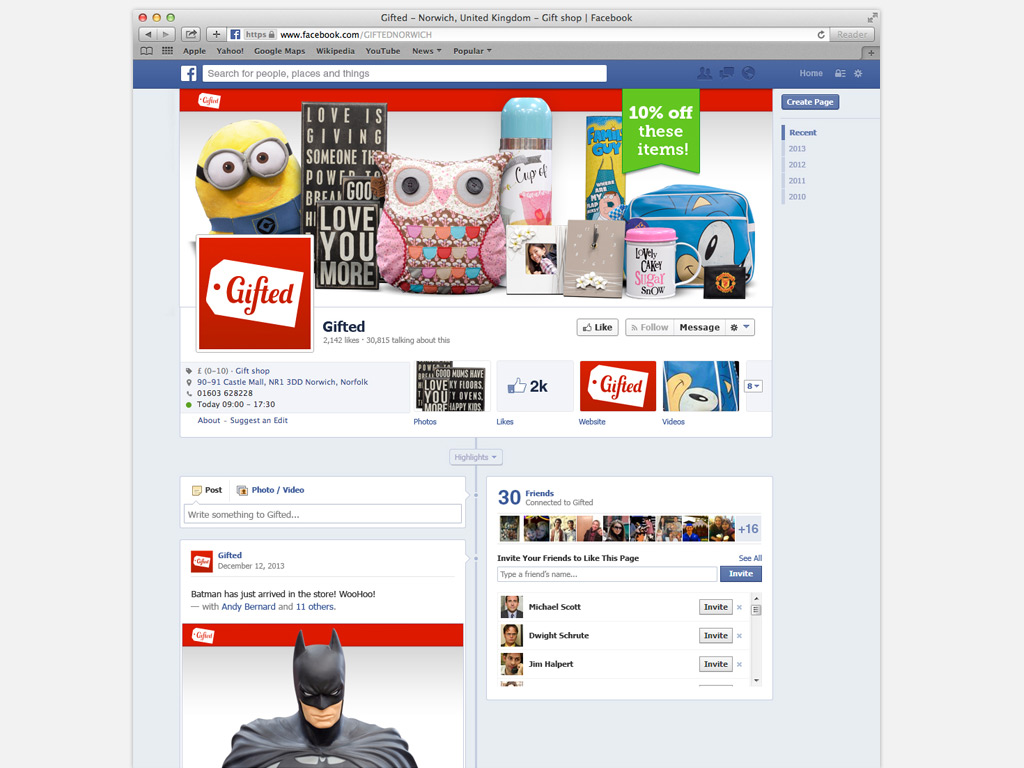The image size is (1024, 768).
Task: Go to Facebook Home
Action: [811, 73]
